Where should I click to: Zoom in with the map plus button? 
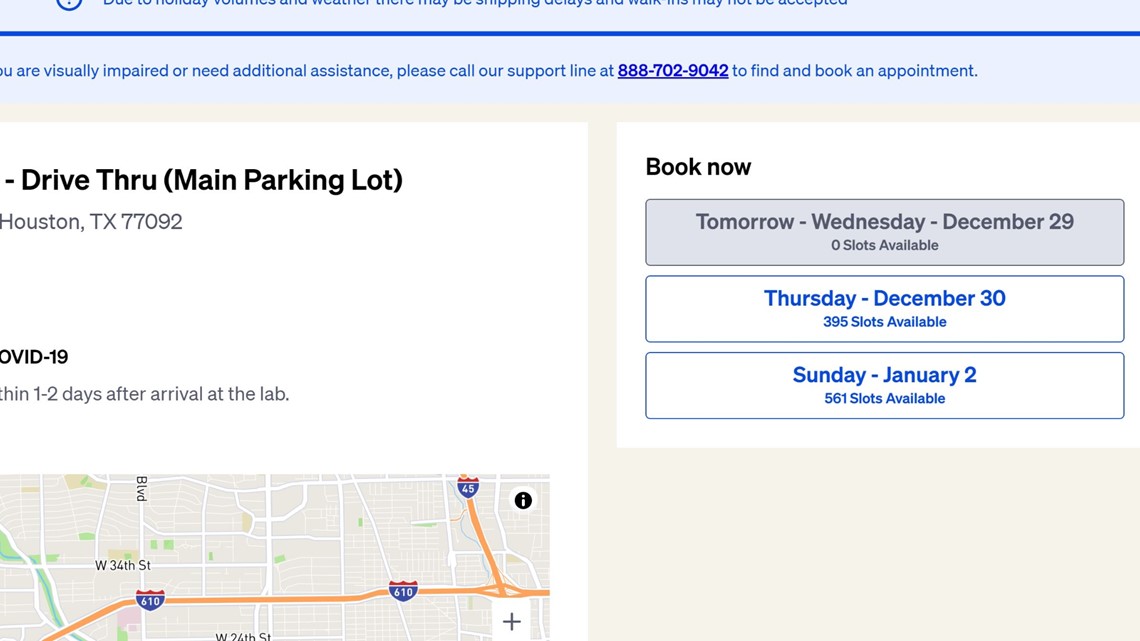tap(512, 621)
